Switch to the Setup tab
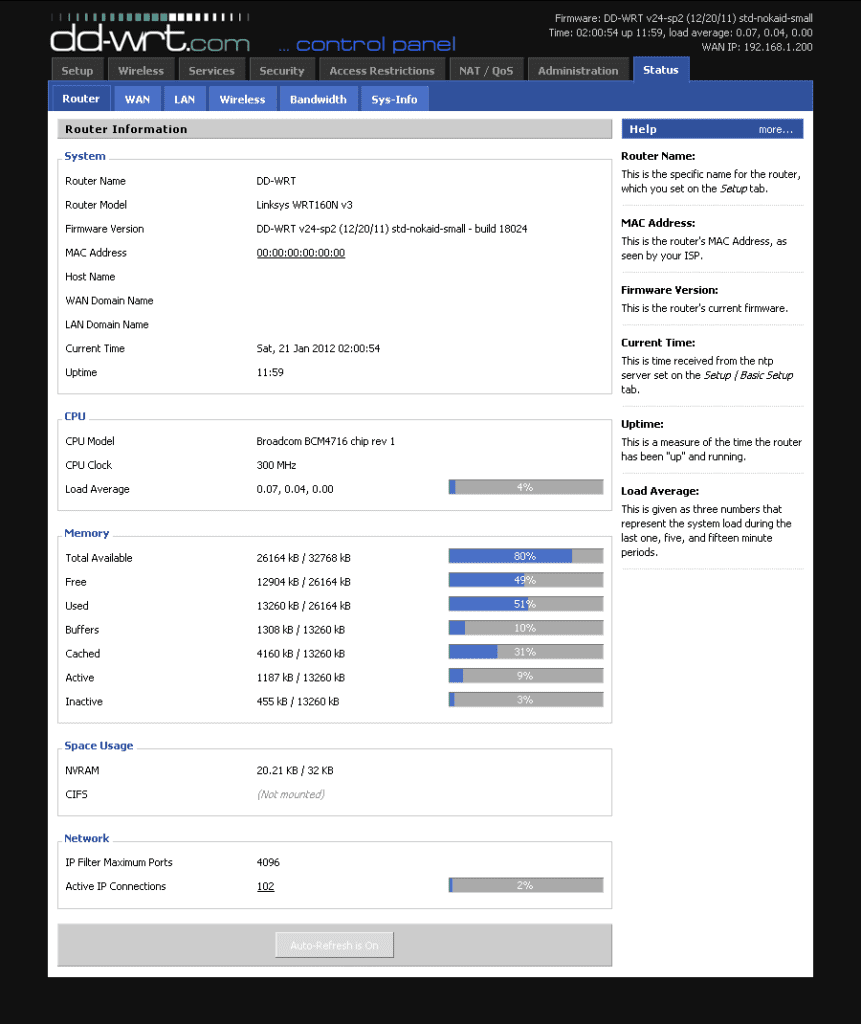Viewport: 861px width, 1024px height. tap(76, 69)
